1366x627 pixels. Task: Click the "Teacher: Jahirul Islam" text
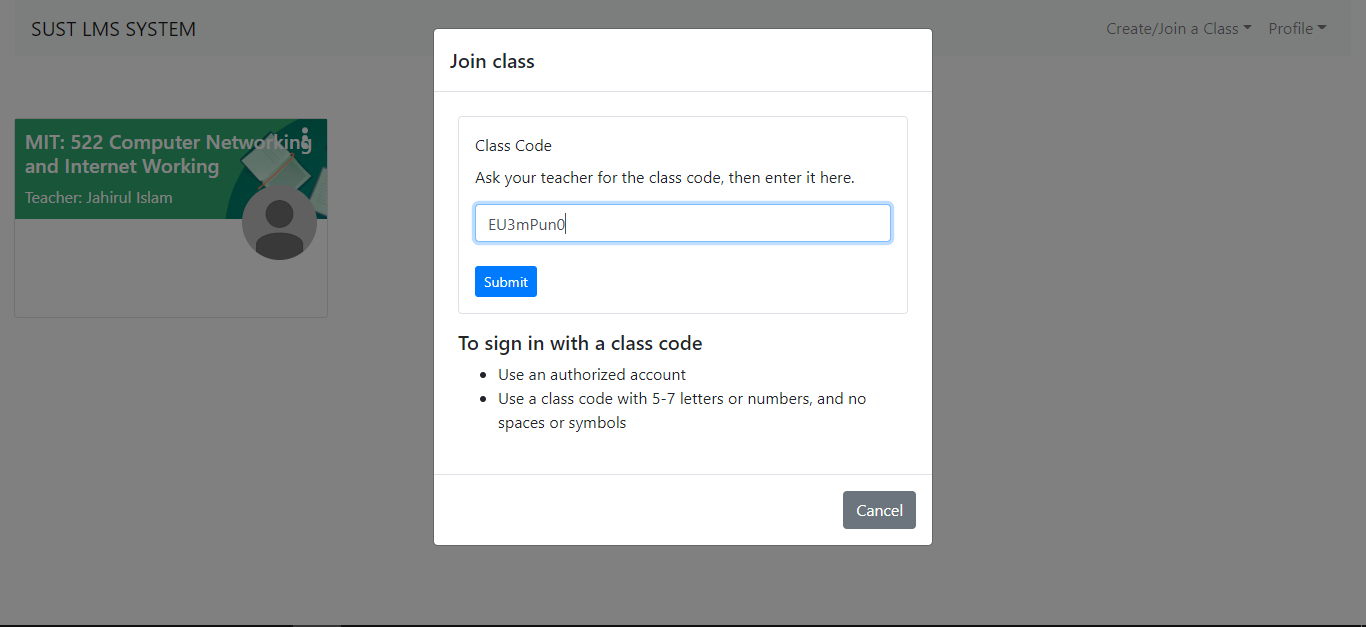(x=99, y=197)
